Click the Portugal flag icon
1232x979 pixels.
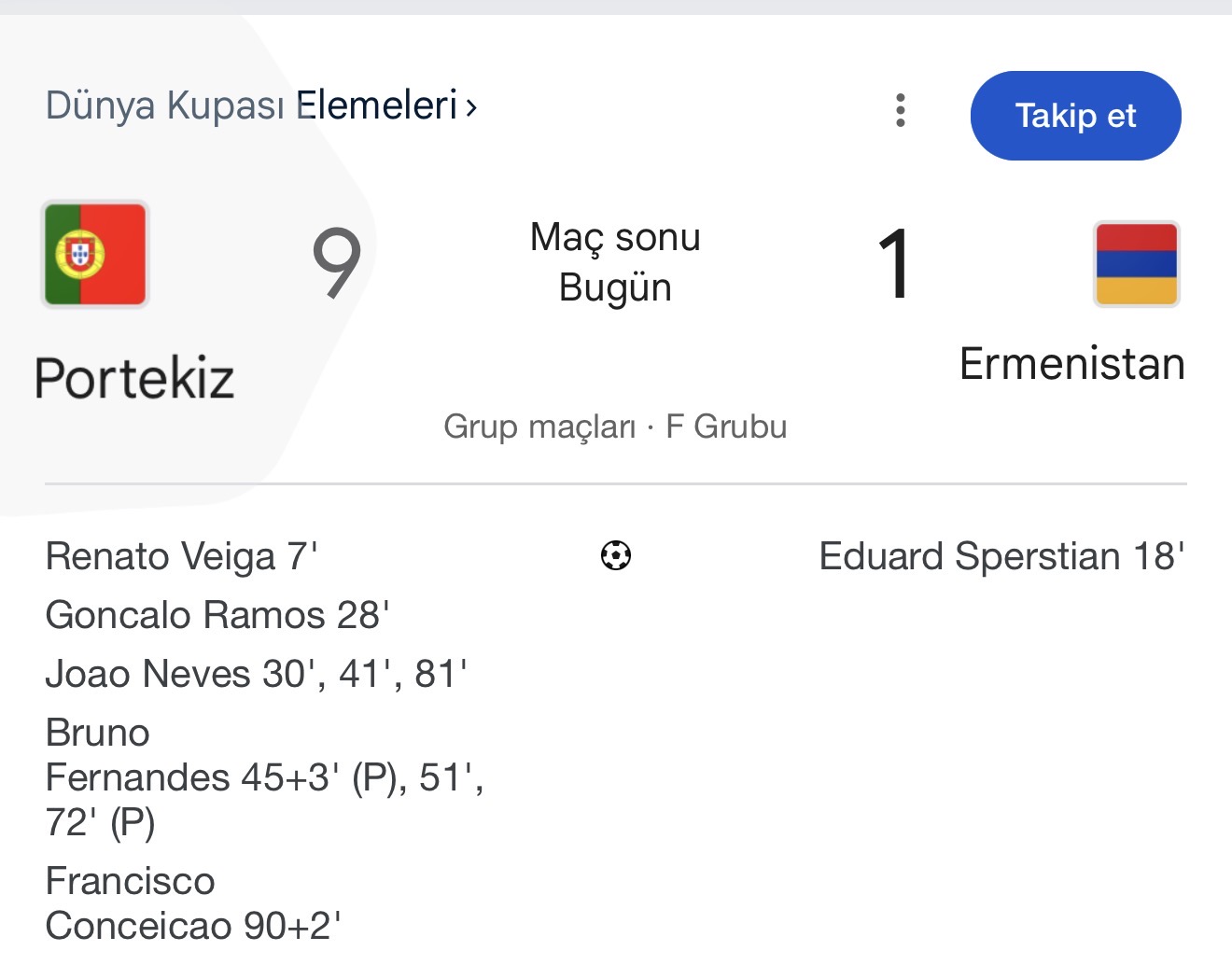click(x=95, y=254)
